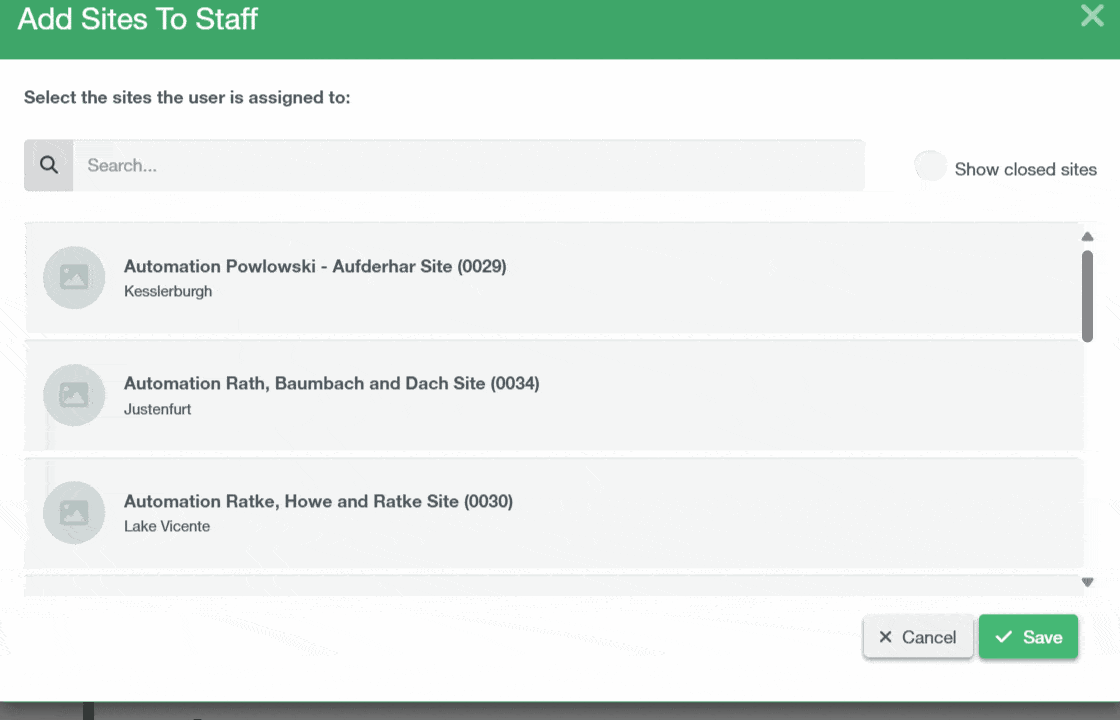Image resolution: width=1120 pixels, height=720 pixels.
Task: Click the checkmark icon inside the Save button
Action: point(1004,637)
